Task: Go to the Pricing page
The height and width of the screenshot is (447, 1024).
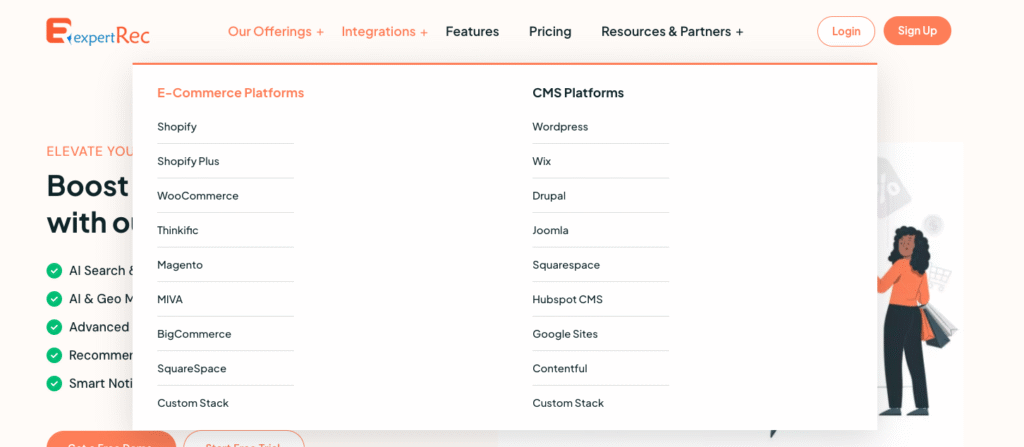Action: (x=550, y=32)
